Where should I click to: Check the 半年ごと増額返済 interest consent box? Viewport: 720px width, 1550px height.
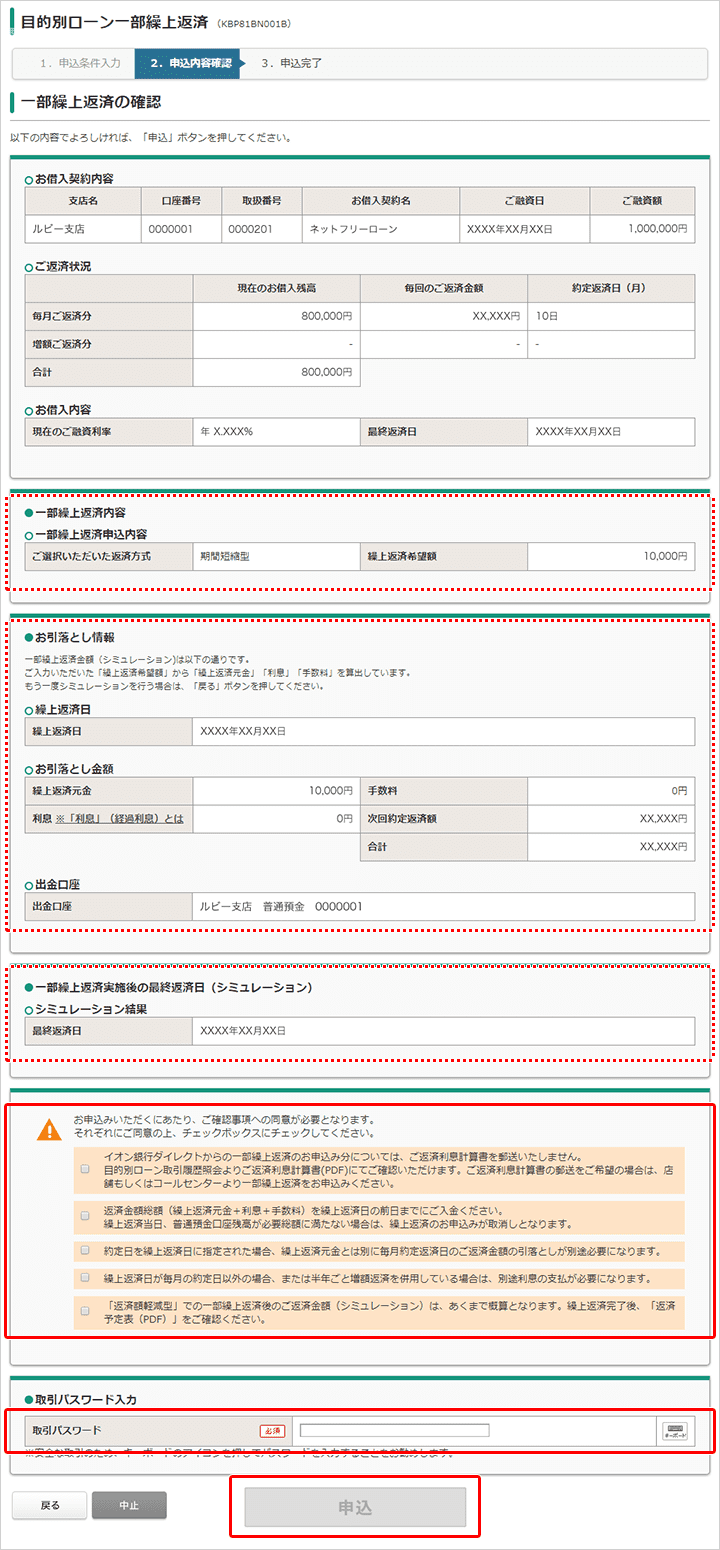coord(85,1277)
